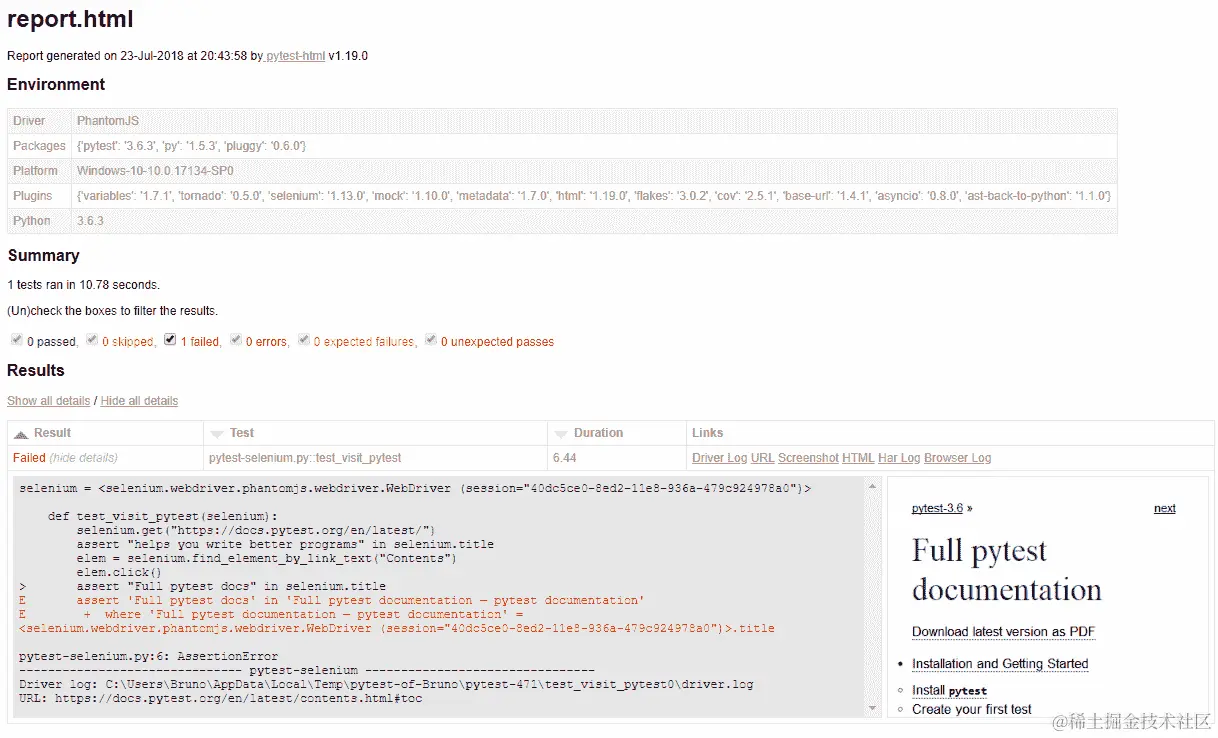Screen dimensions: 1218x738
Task: Click 'Hide all details' link
Action: tap(139, 401)
